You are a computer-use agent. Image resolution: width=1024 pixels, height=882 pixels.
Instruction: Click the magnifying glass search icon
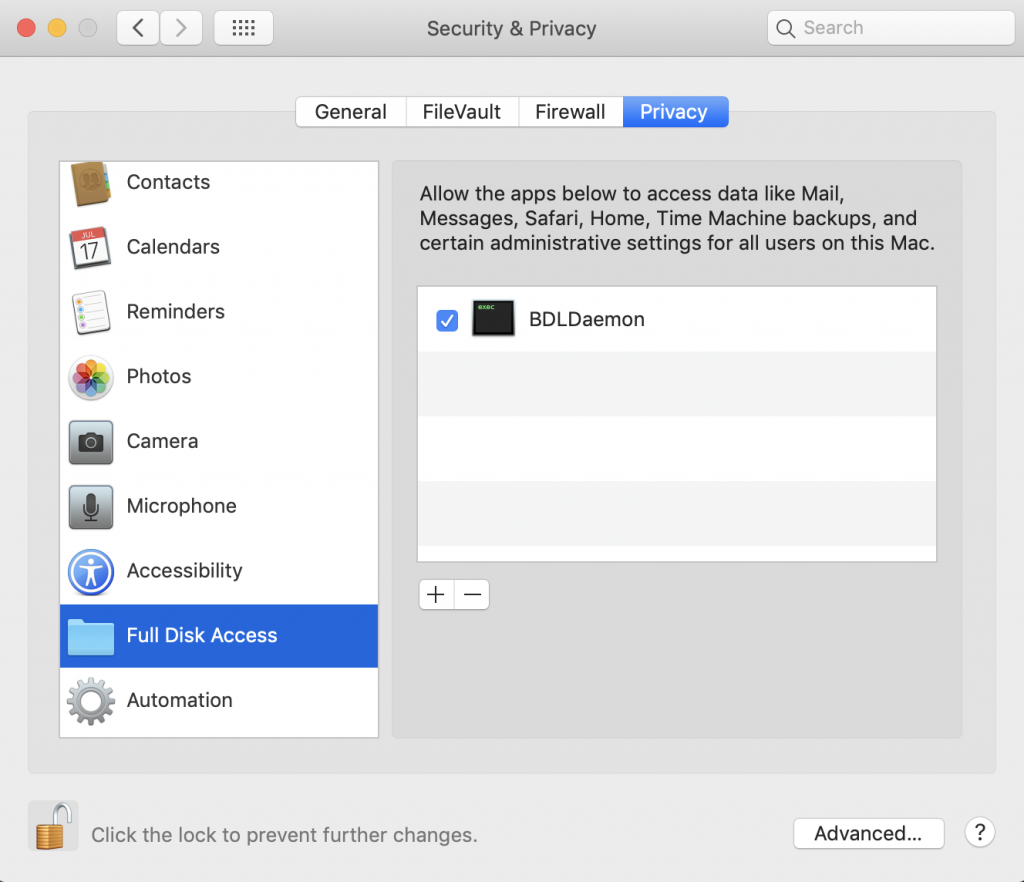coord(786,29)
